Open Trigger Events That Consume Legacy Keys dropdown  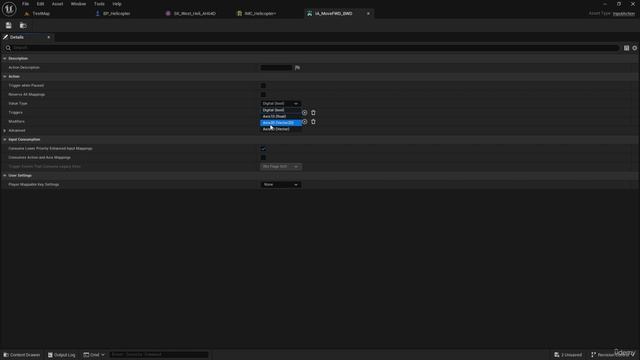(x=281, y=167)
